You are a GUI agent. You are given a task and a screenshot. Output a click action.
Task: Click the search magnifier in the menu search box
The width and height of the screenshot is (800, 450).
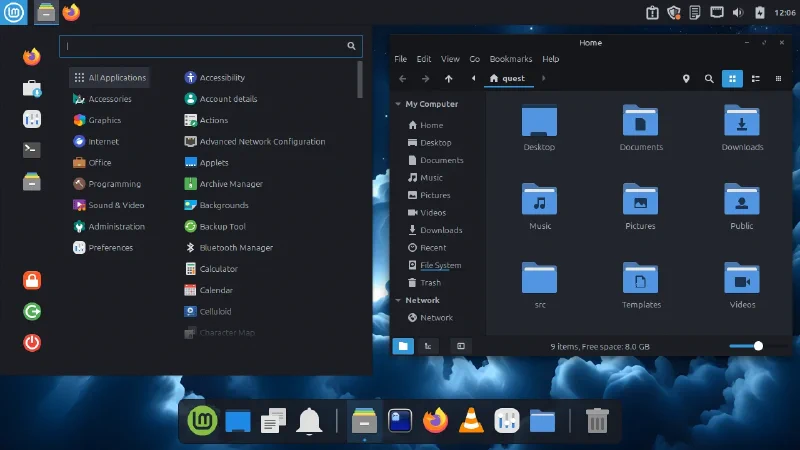[x=351, y=46]
